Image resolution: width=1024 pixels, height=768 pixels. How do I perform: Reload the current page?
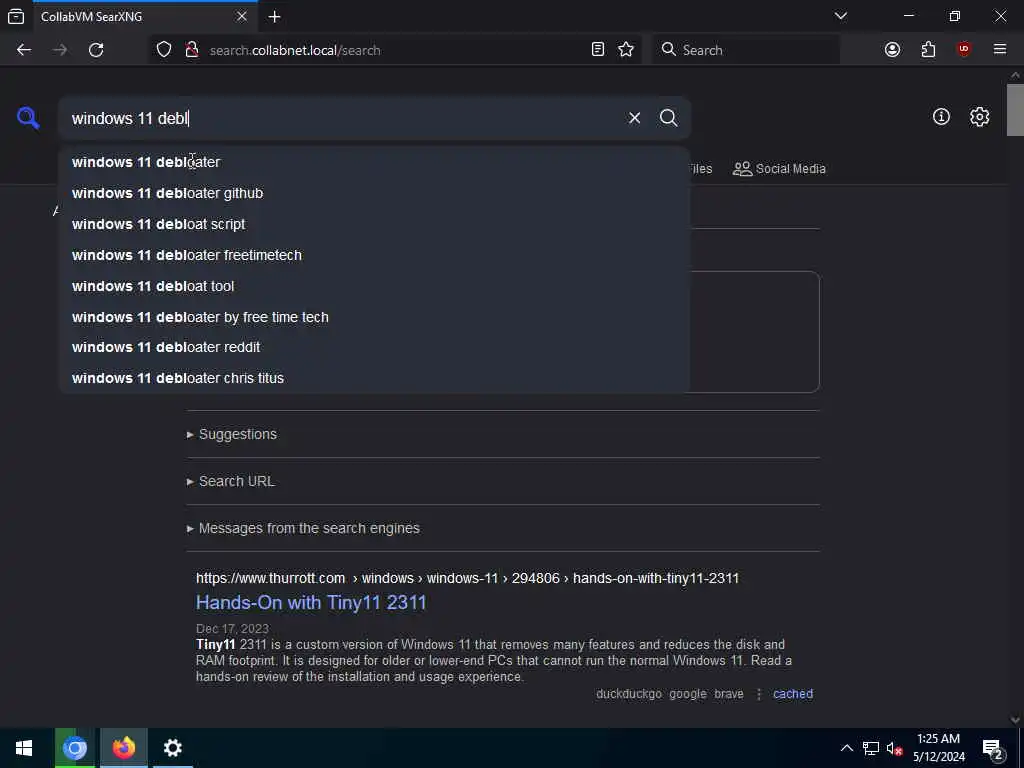click(96, 50)
